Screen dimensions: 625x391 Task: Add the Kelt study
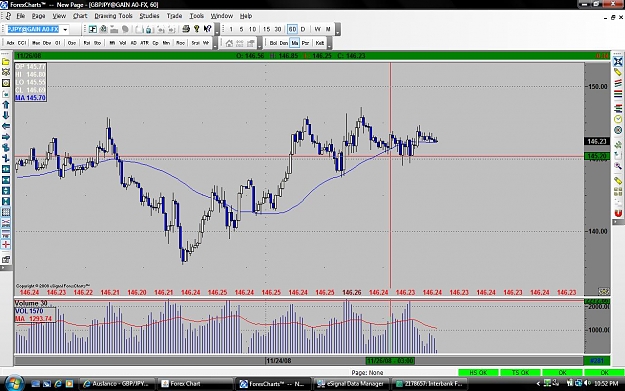tap(320, 43)
